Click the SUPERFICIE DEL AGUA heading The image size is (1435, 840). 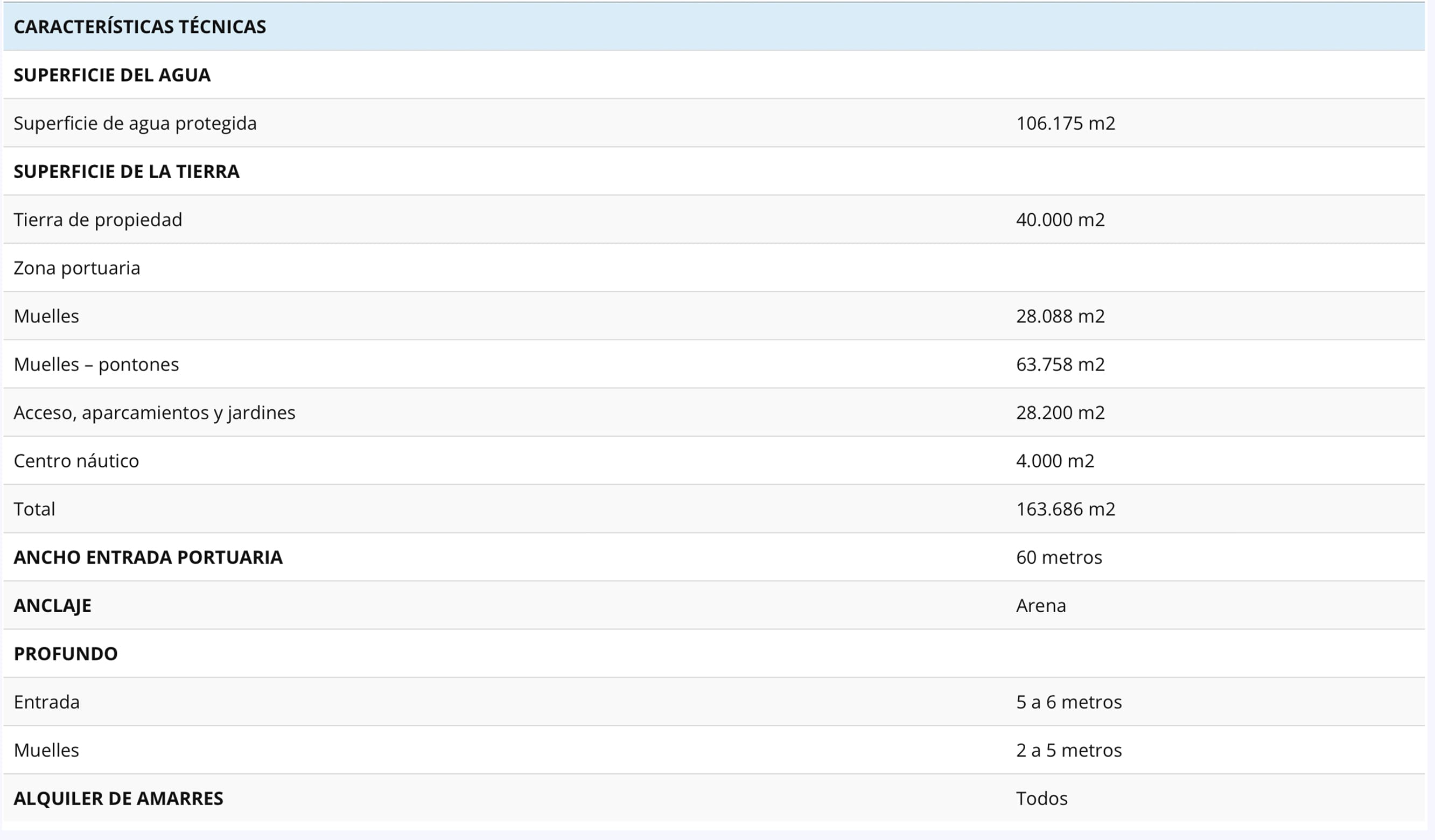tap(112, 75)
